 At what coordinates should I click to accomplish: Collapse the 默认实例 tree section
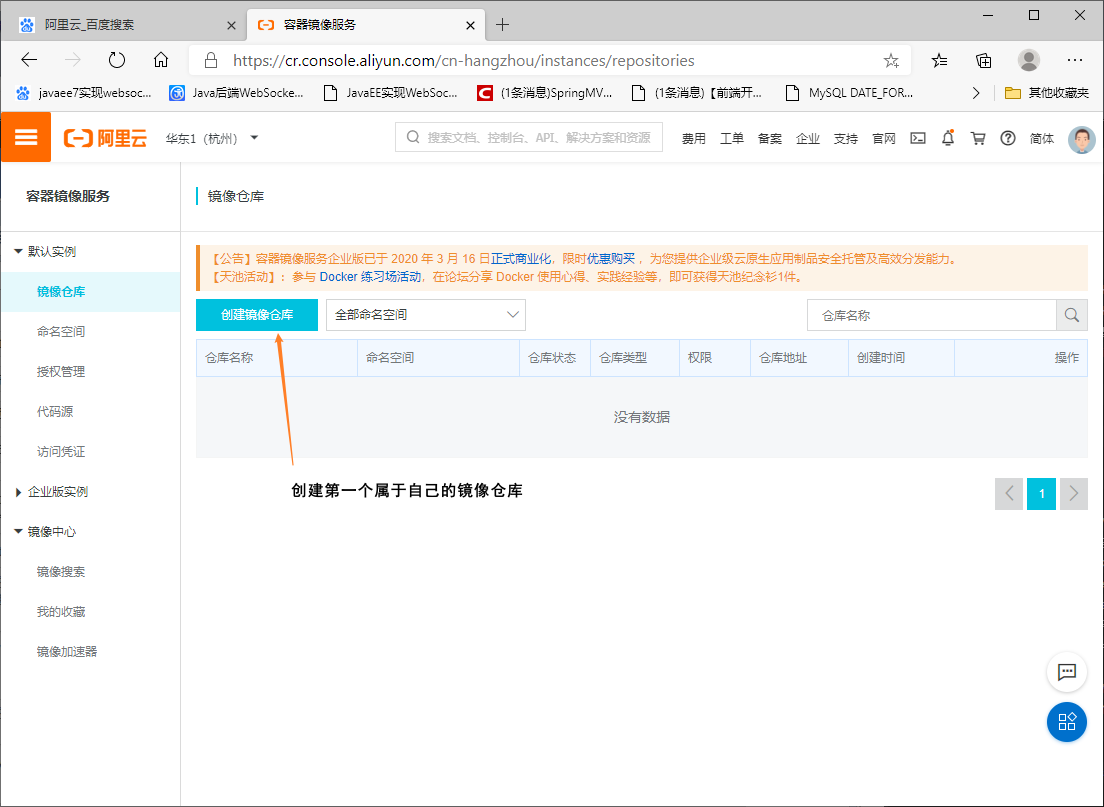click(x=19, y=252)
